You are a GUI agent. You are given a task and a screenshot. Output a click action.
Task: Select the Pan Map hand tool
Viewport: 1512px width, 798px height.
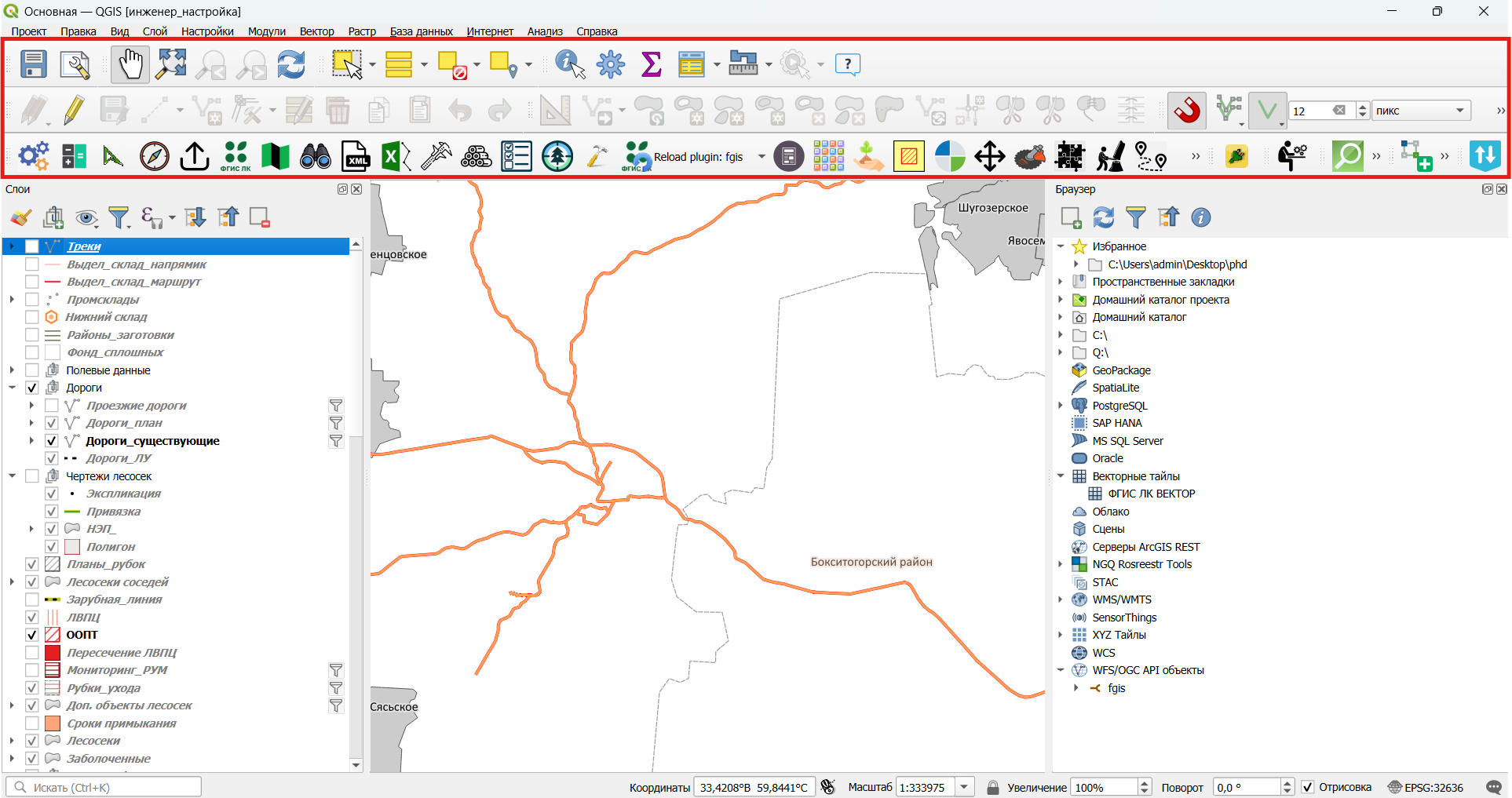click(130, 64)
